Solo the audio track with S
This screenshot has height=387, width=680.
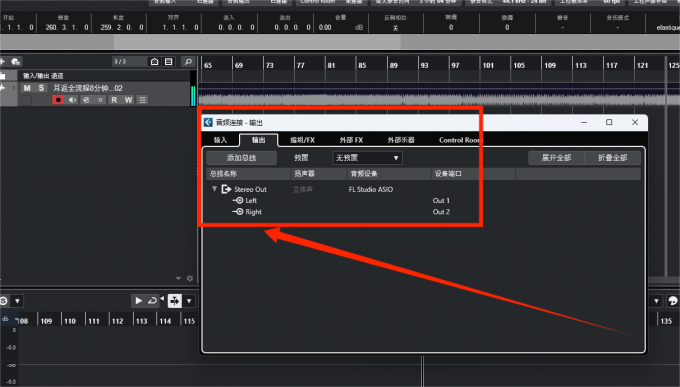point(41,88)
